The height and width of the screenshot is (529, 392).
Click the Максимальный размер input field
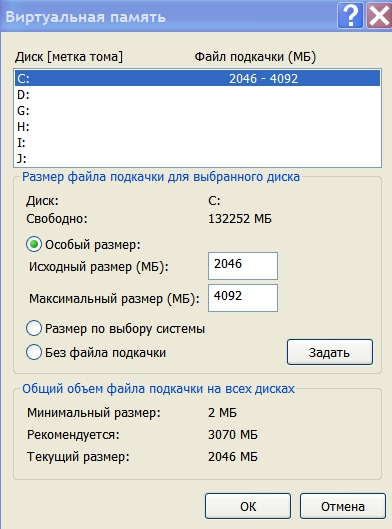[x=243, y=298]
